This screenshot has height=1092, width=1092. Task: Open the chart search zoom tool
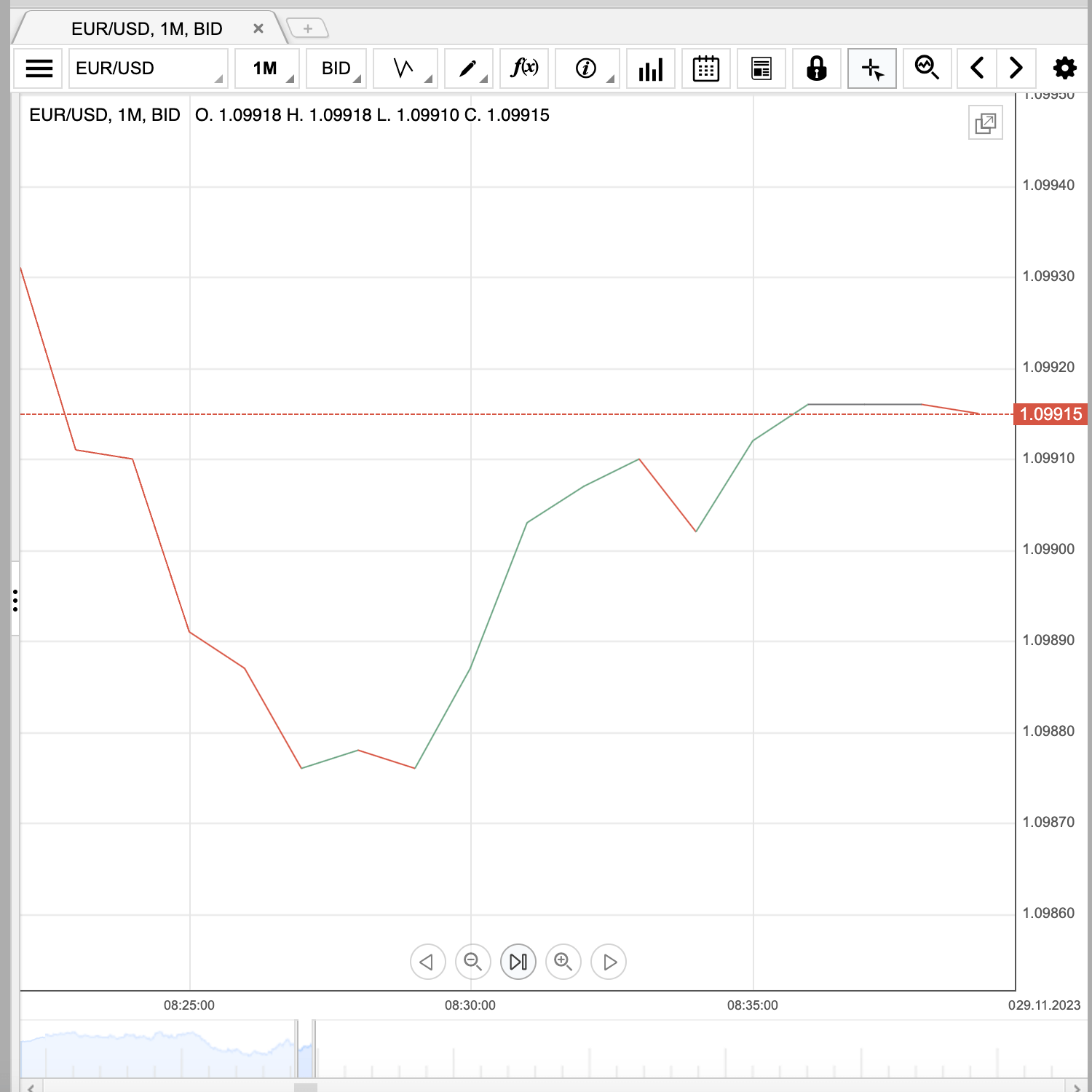pyautogui.click(x=926, y=68)
